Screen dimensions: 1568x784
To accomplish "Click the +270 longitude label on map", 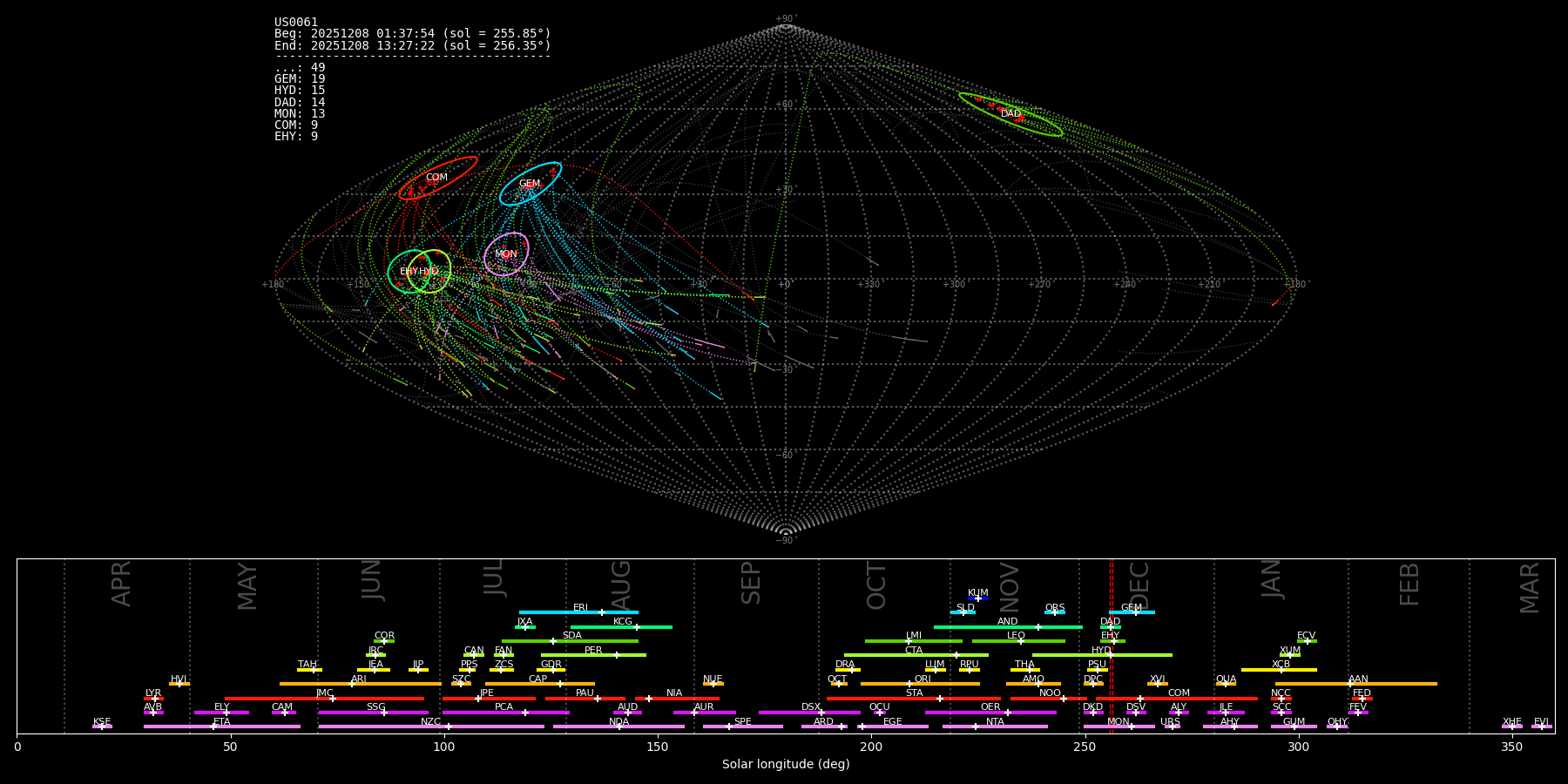I will coord(1039,285).
